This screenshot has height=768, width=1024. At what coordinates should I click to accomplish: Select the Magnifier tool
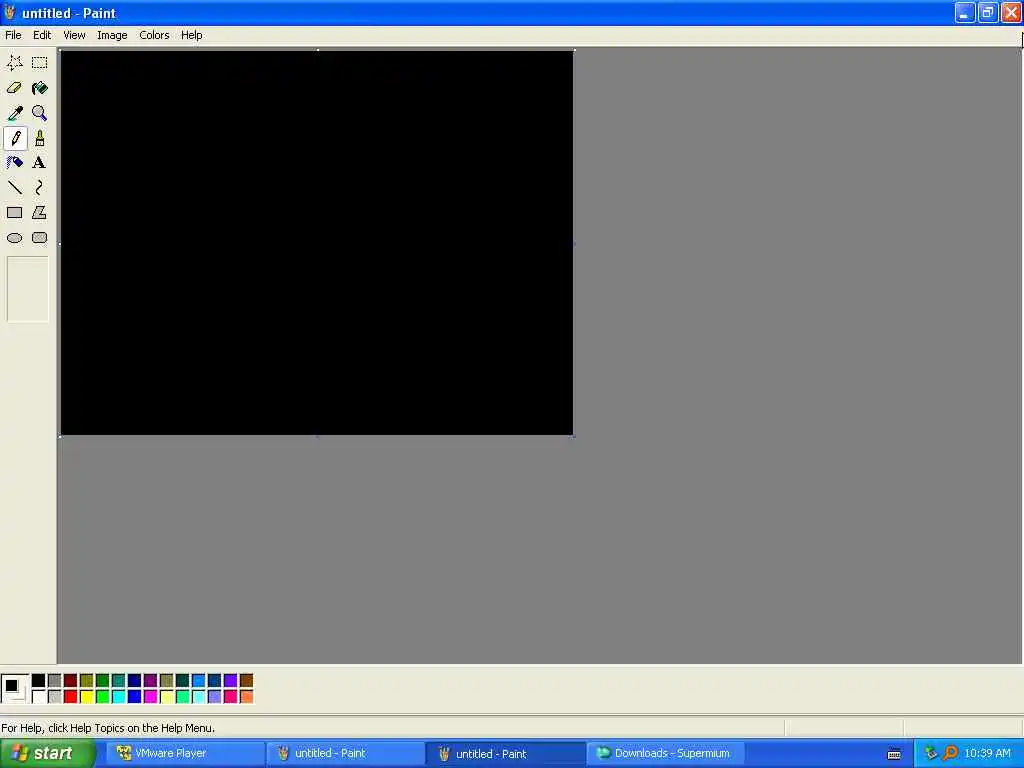pyautogui.click(x=40, y=113)
